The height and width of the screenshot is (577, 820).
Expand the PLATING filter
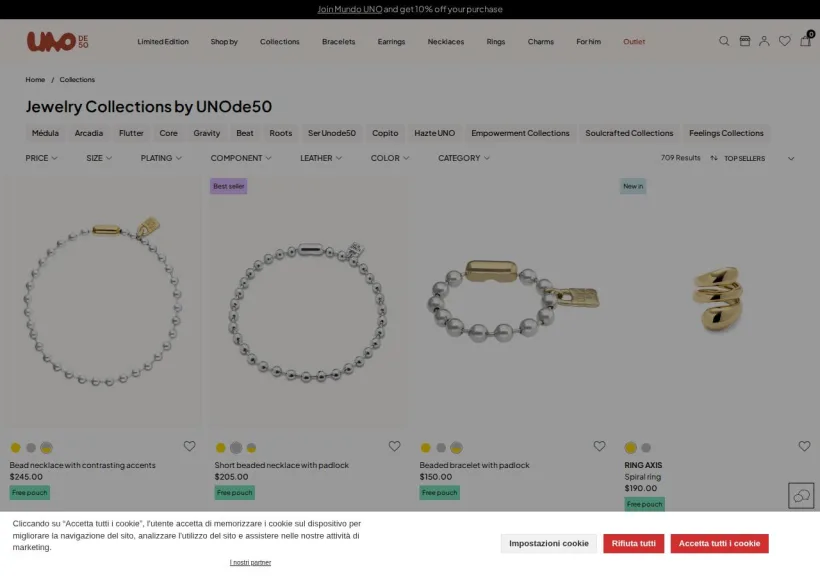(x=161, y=158)
